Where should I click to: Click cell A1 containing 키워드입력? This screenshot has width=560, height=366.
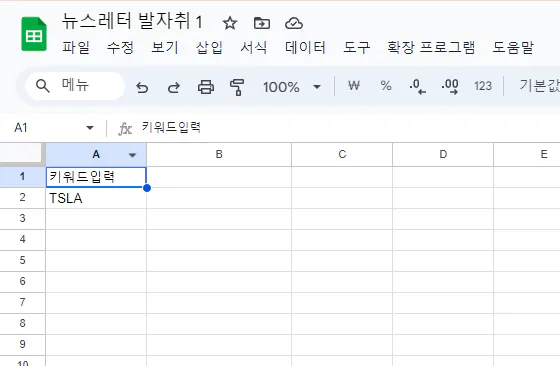click(96, 177)
